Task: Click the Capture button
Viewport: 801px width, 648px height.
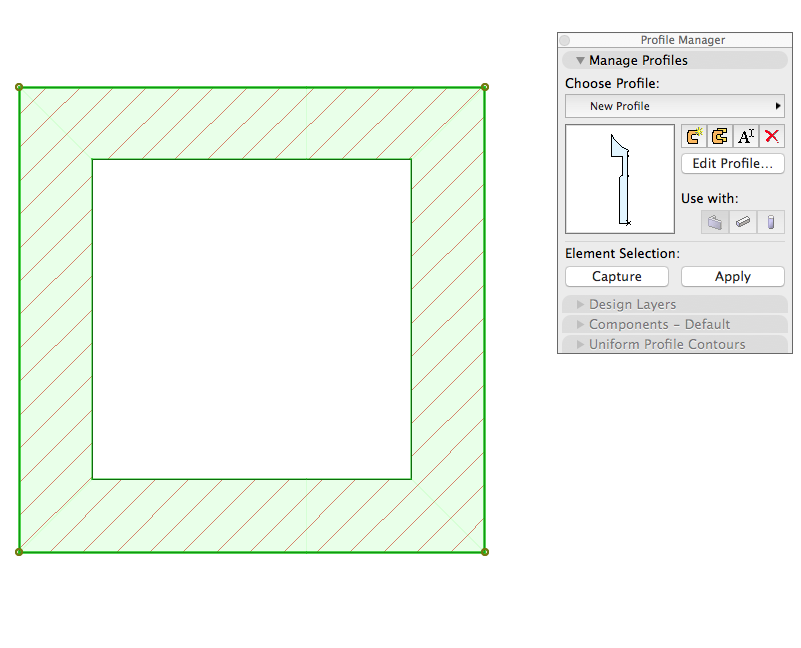Action: (617, 276)
